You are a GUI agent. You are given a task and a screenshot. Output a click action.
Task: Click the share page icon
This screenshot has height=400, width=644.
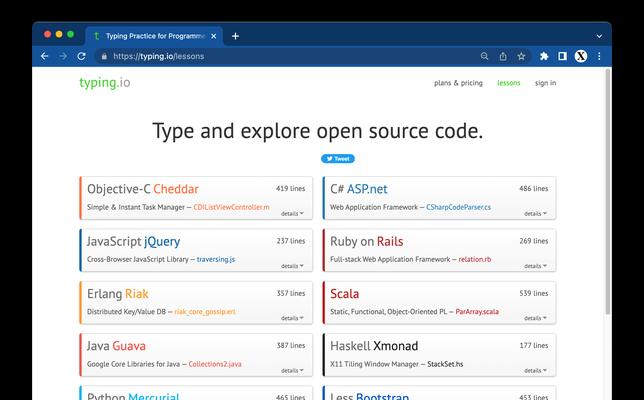503,56
